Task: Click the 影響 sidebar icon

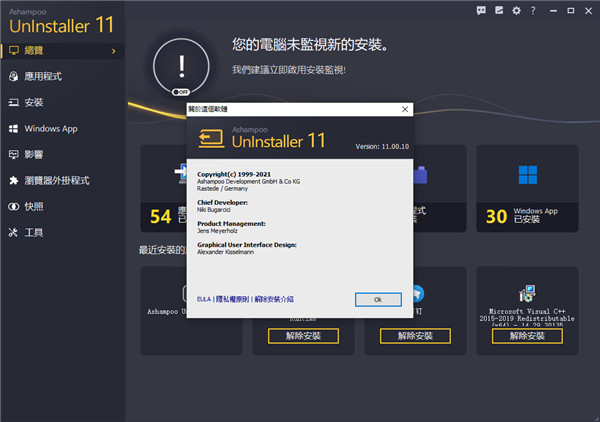Action: [x=14, y=155]
